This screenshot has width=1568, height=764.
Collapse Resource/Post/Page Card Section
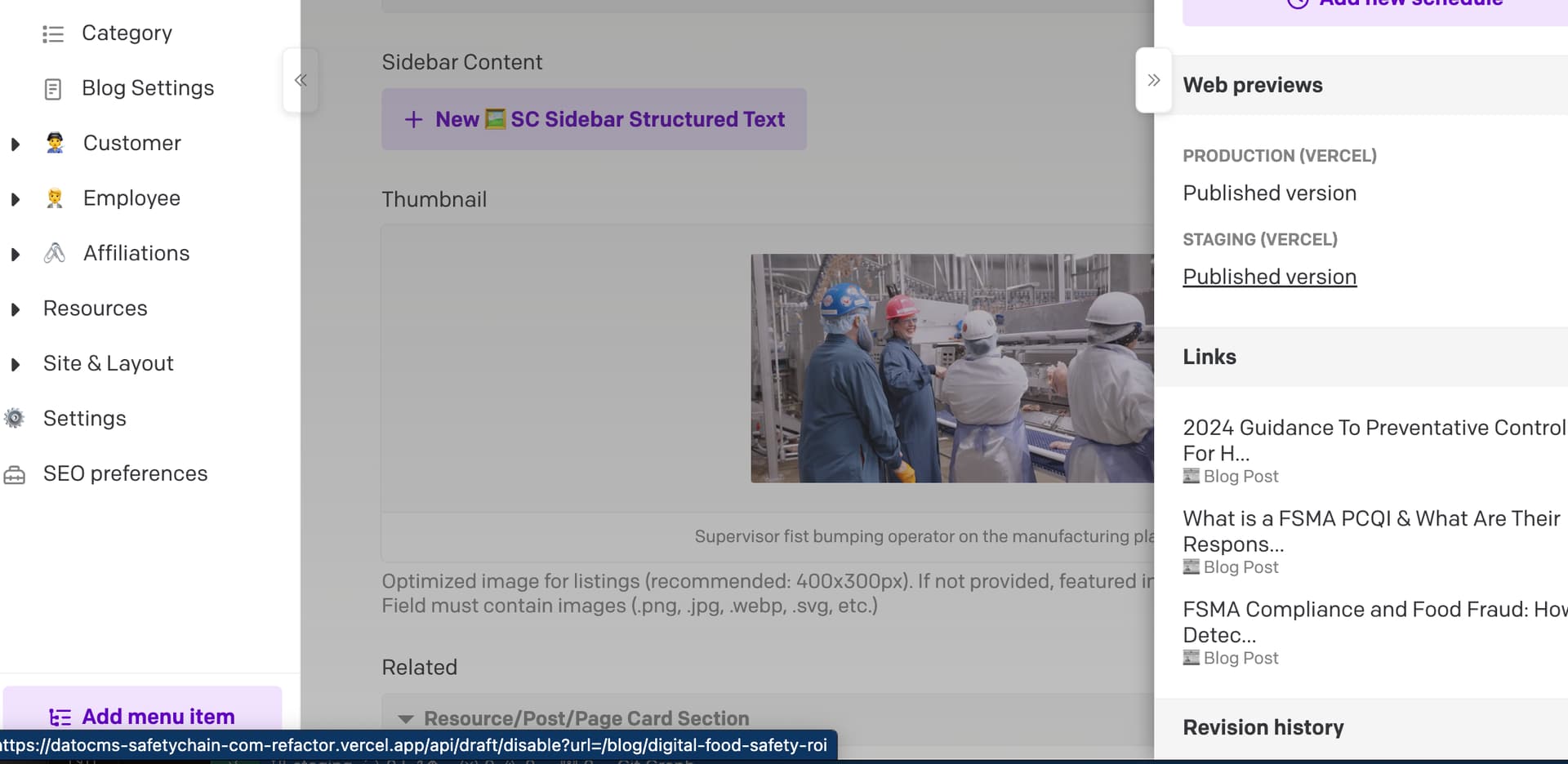pos(405,719)
